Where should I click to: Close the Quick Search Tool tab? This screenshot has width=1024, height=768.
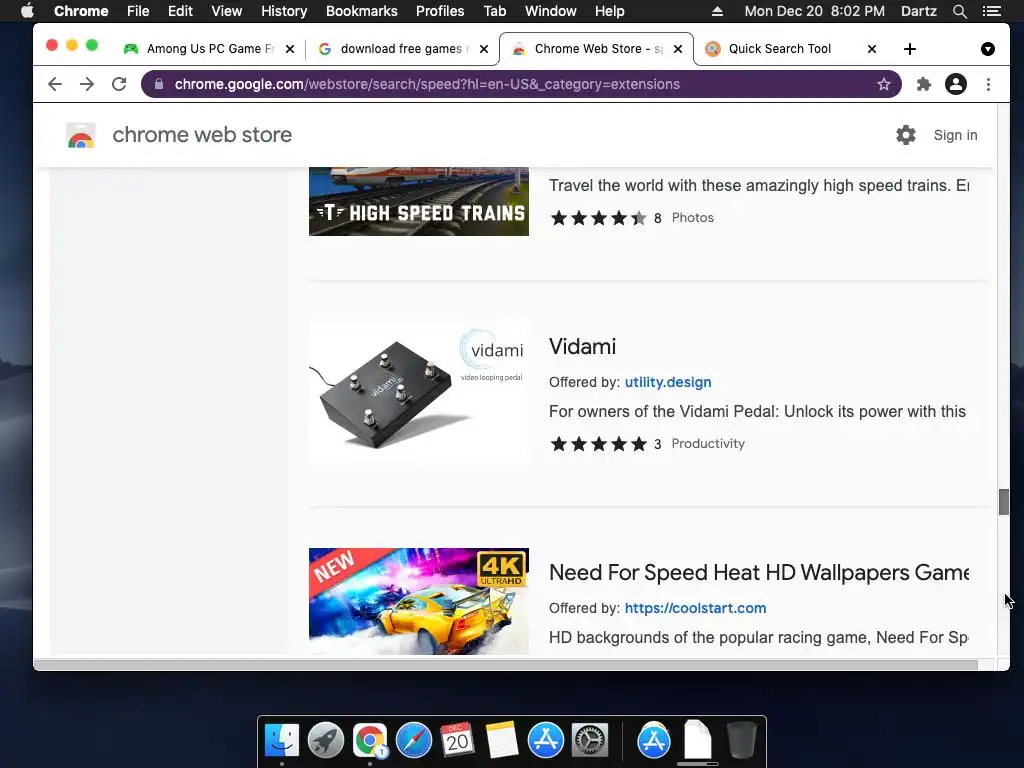(x=872, y=49)
